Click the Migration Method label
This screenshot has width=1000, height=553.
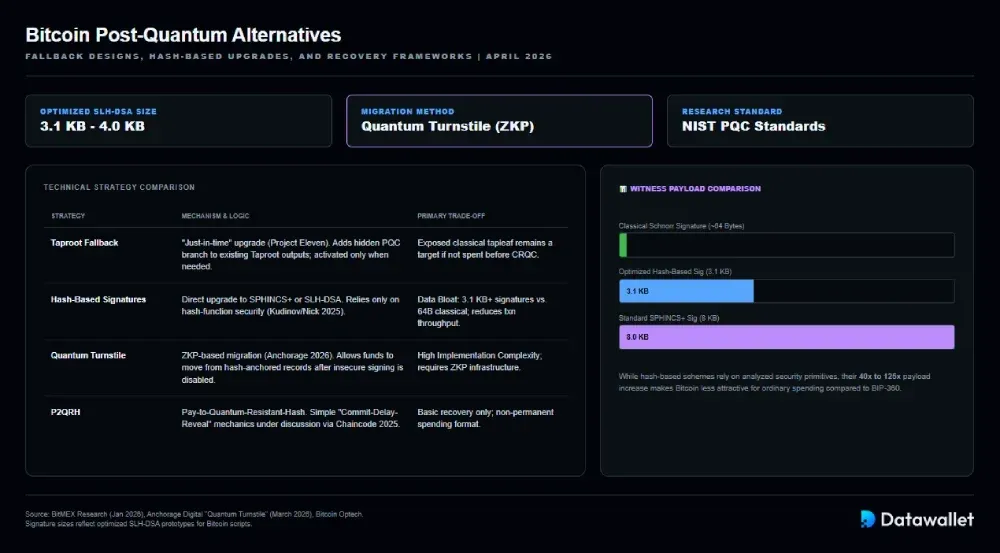click(408, 112)
